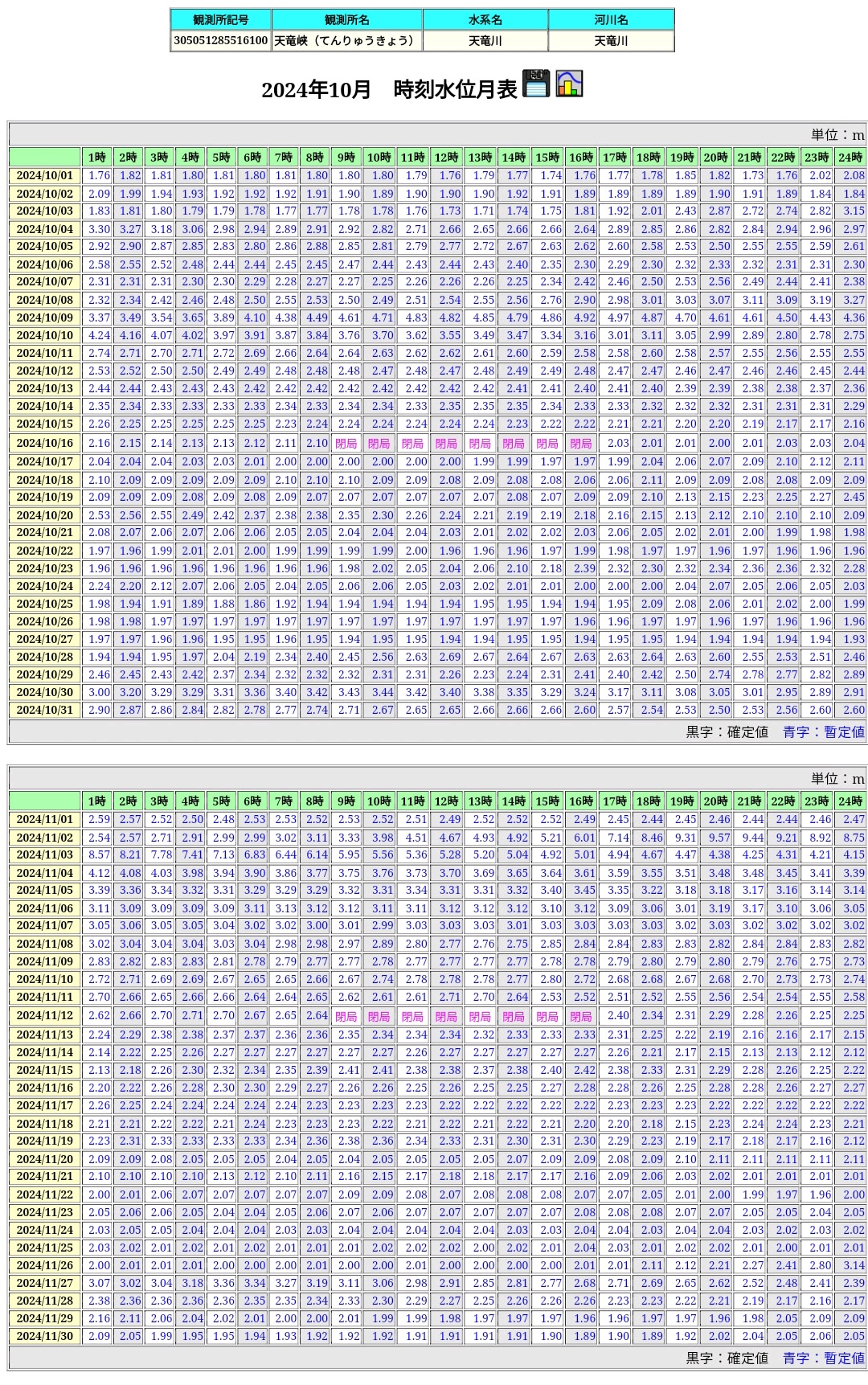Click the 水系名 header cell

click(x=485, y=19)
